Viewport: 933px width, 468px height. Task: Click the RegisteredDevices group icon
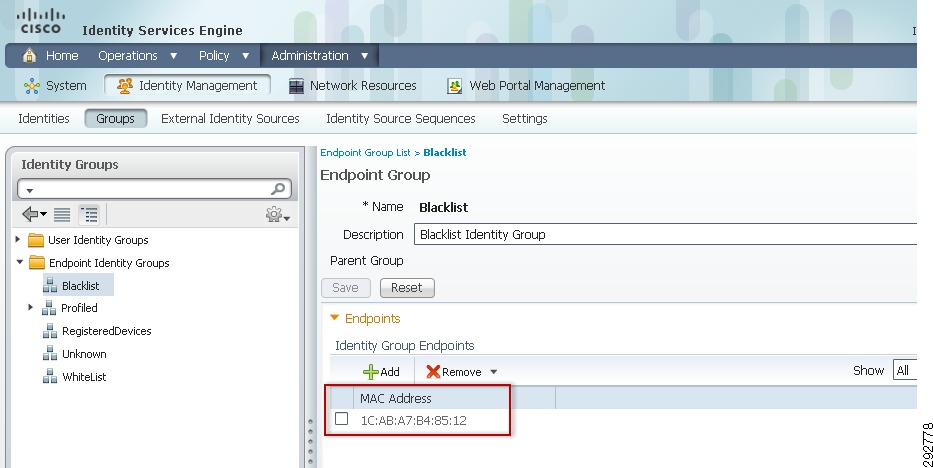tap(51, 331)
